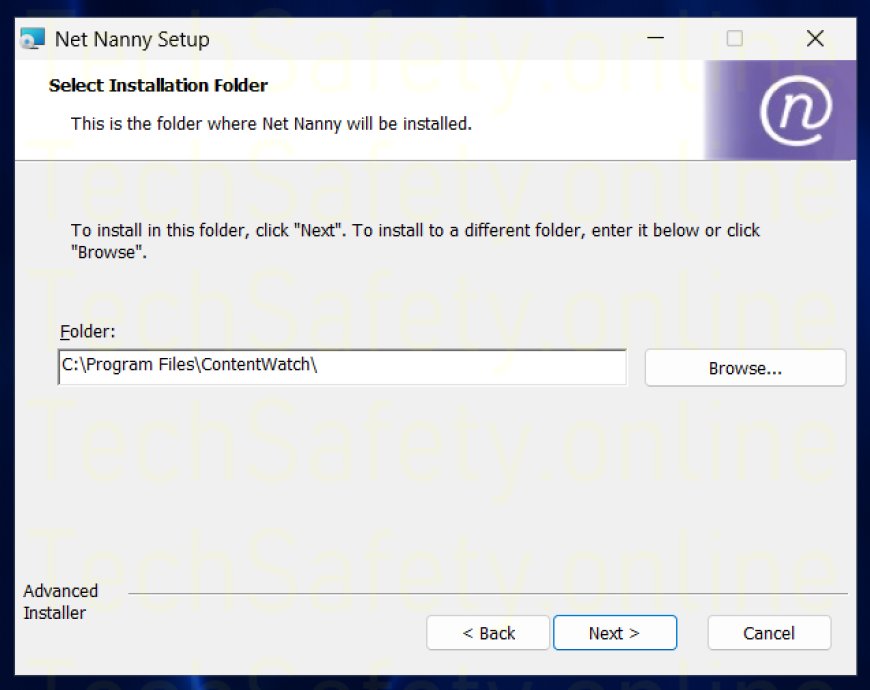The image size is (870, 690).
Task: Click the installer icon in title bar
Action: click(33, 40)
